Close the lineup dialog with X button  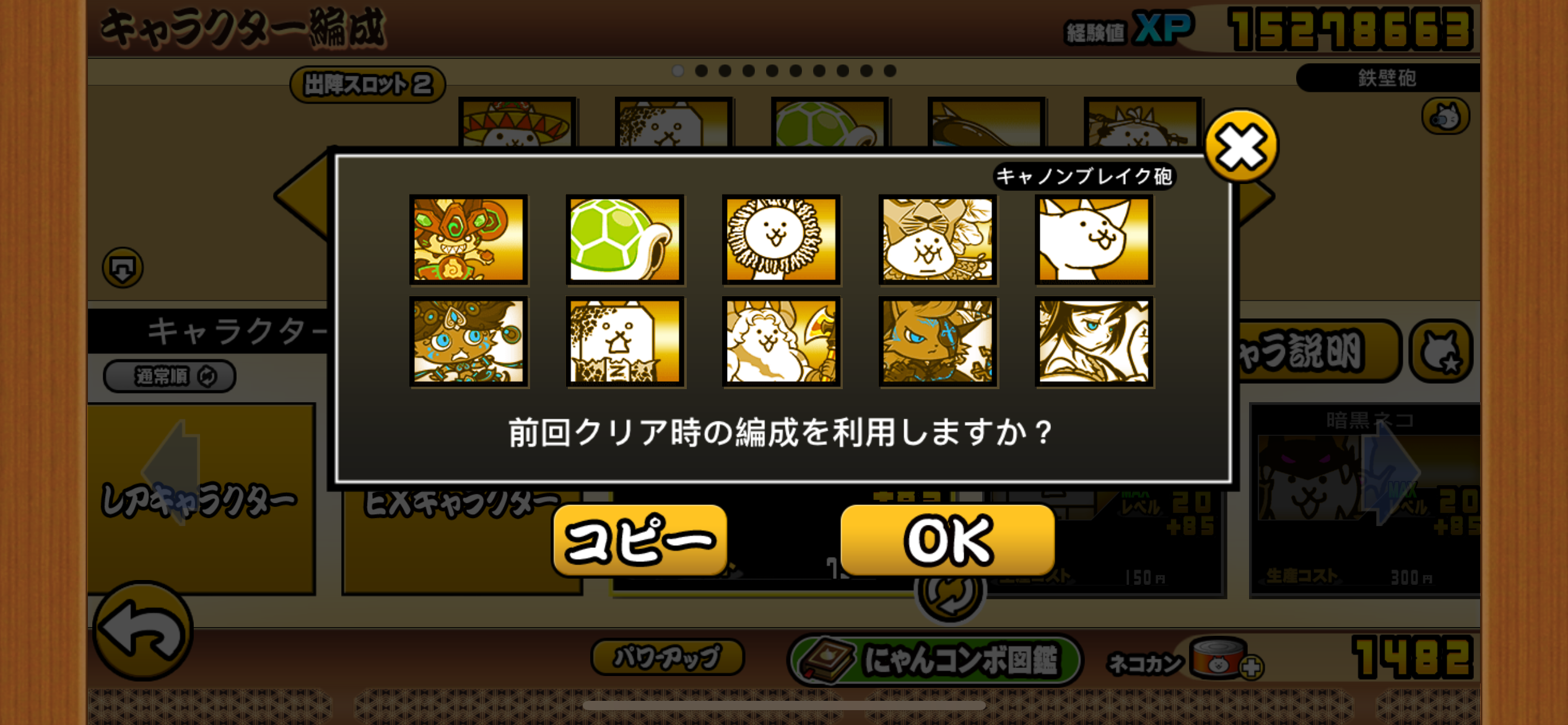click(x=1241, y=147)
